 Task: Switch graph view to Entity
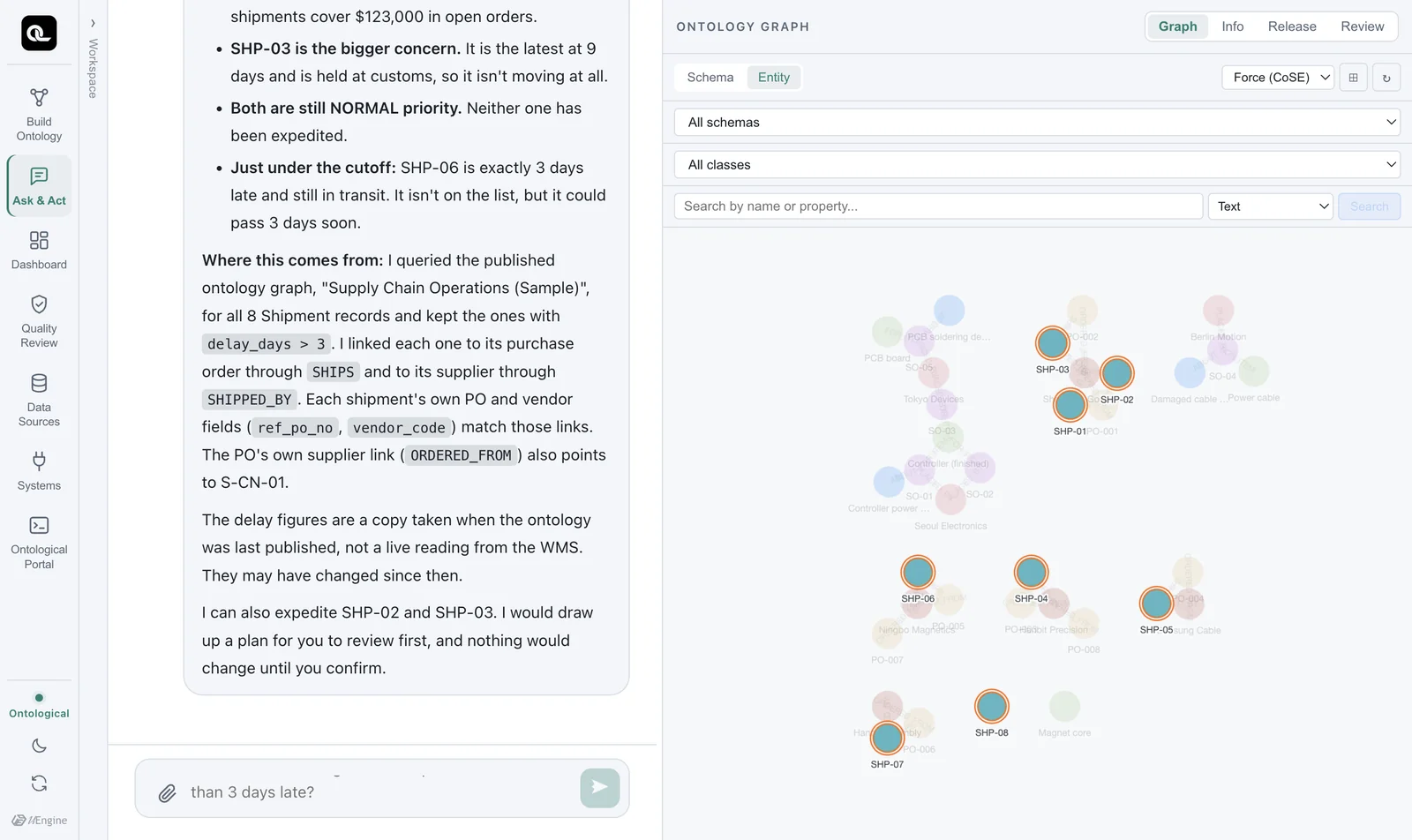point(774,78)
